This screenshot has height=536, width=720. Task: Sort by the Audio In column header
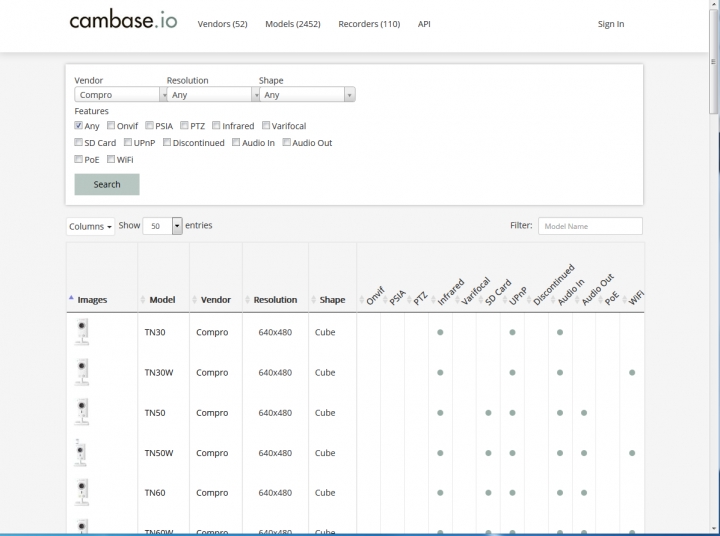(569, 293)
